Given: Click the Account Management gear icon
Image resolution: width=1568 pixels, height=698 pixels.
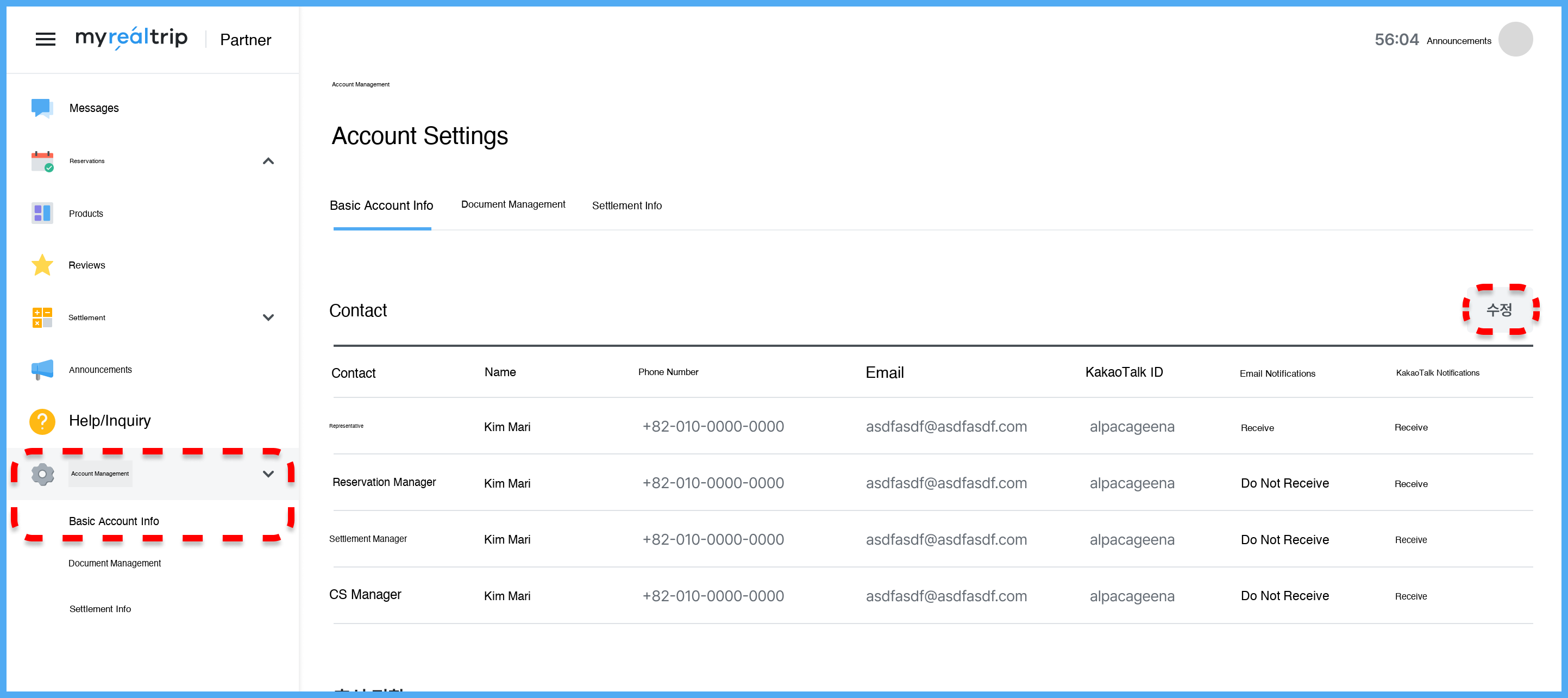Looking at the screenshot, I should [42, 474].
